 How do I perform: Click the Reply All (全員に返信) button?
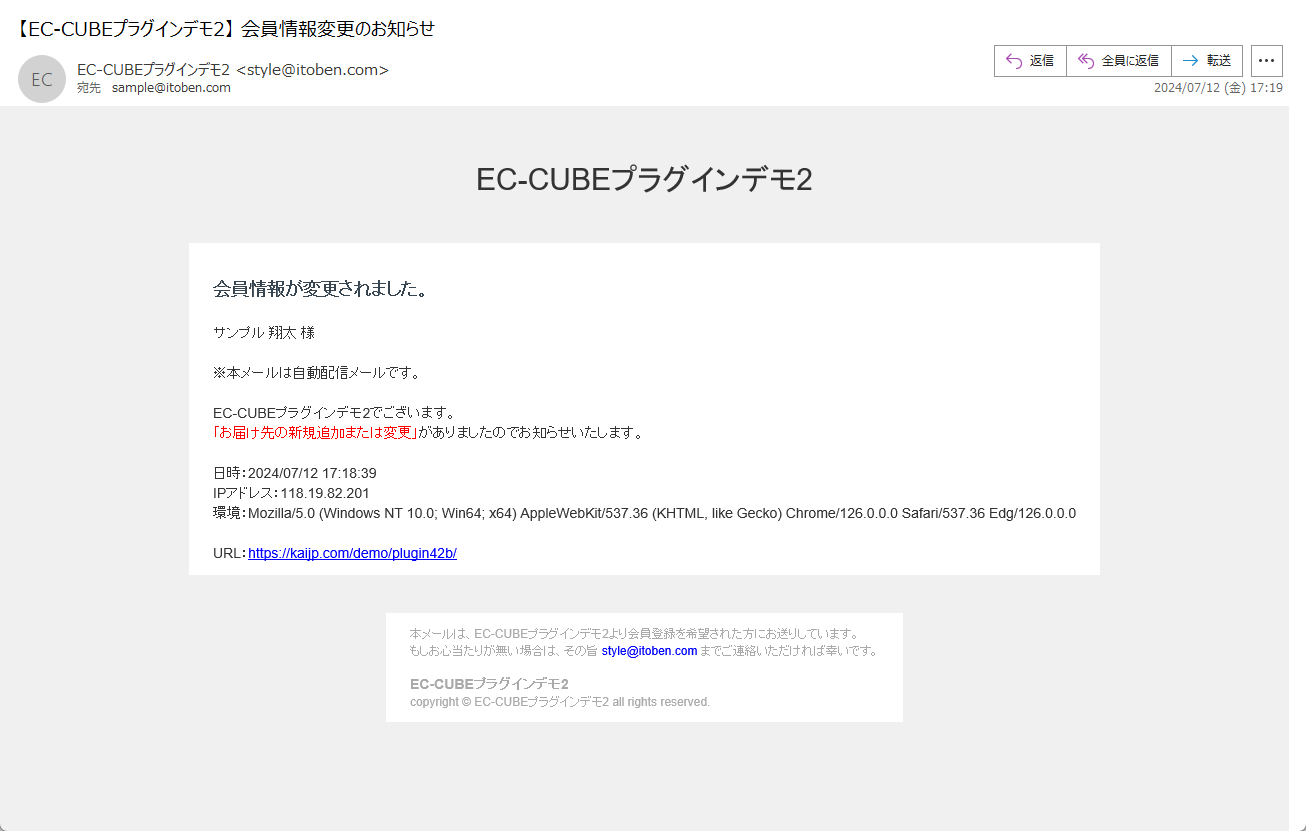pos(1119,61)
